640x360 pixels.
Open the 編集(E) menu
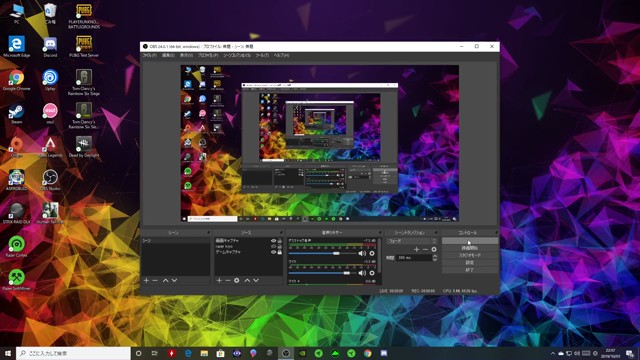[168, 55]
